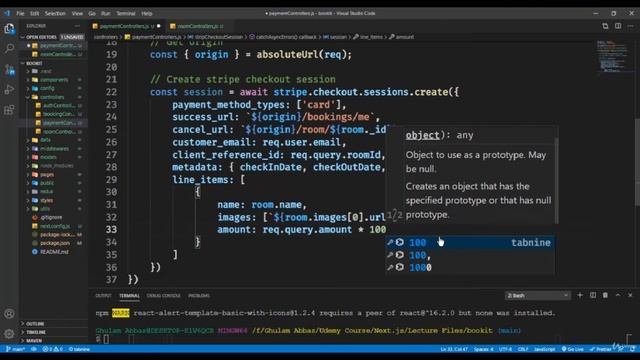
Task: Click the sync changes icon in status bar
Action: (x=34, y=349)
